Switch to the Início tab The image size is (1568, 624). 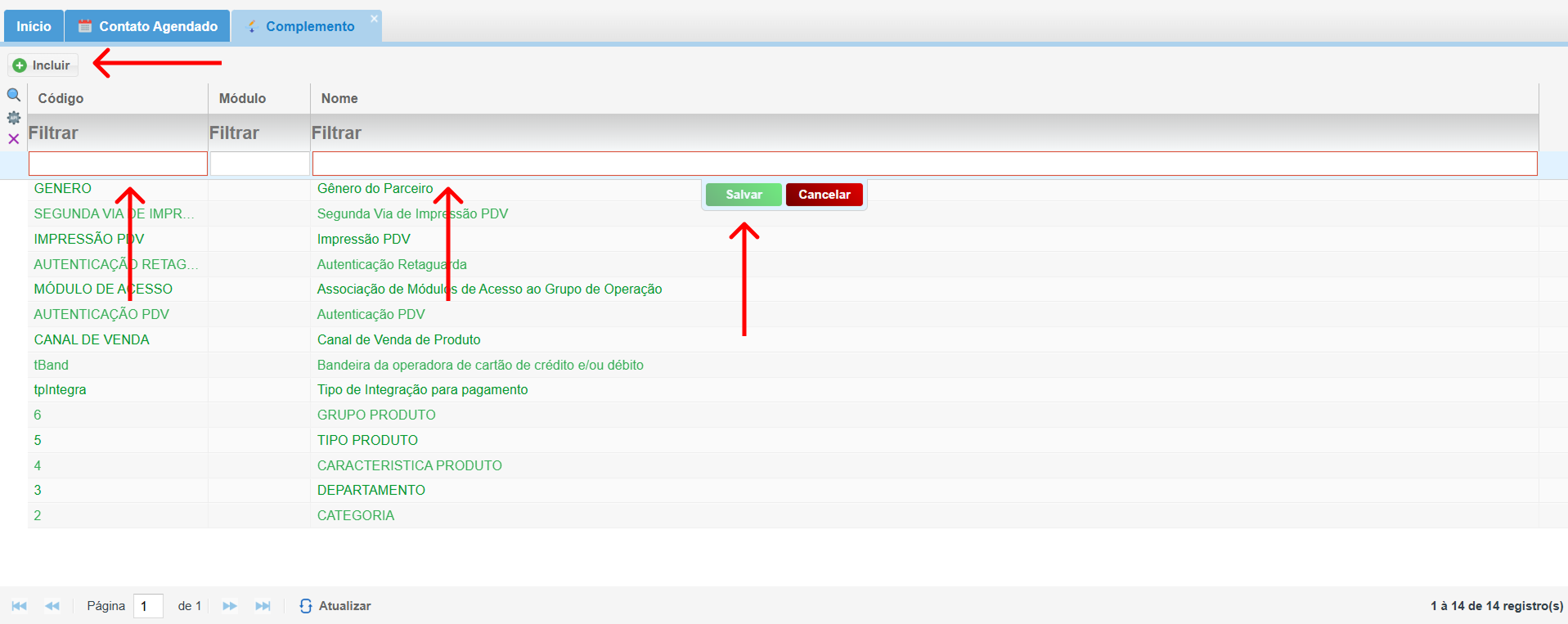[34, 26]
